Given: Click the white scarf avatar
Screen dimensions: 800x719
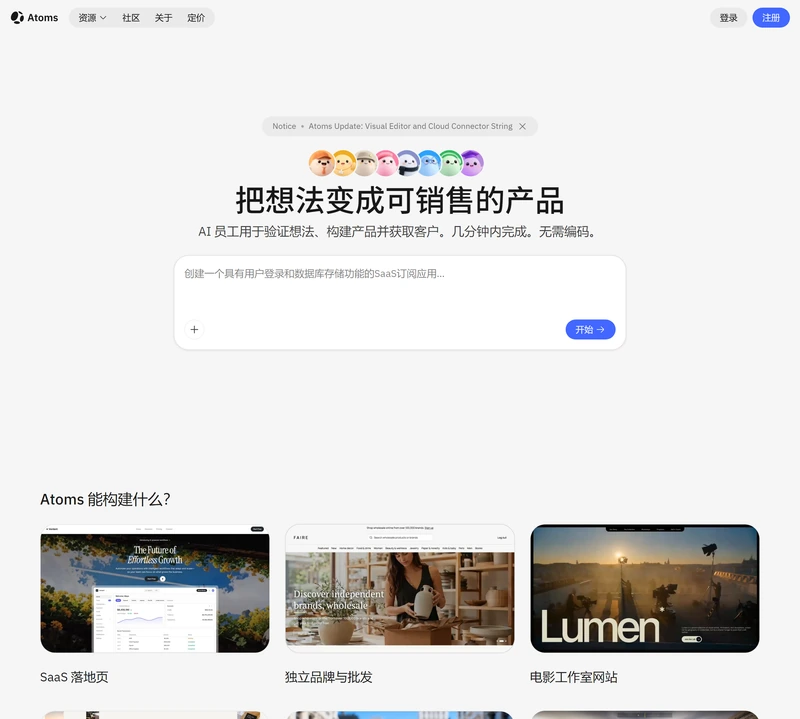Looking at the screenshot, I should [408, 163].
